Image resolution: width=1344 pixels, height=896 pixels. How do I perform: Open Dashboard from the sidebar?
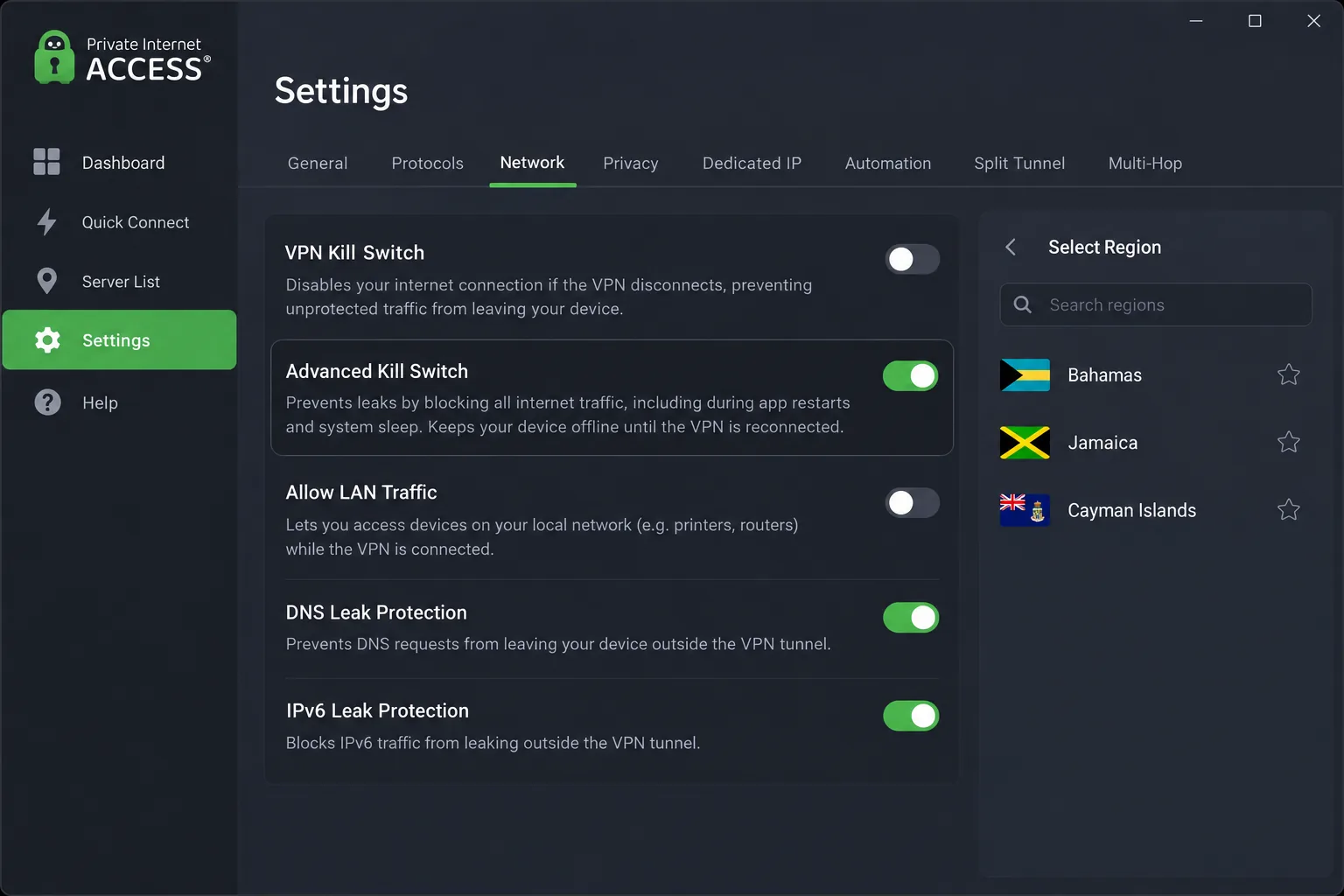[x=119, y=163]
